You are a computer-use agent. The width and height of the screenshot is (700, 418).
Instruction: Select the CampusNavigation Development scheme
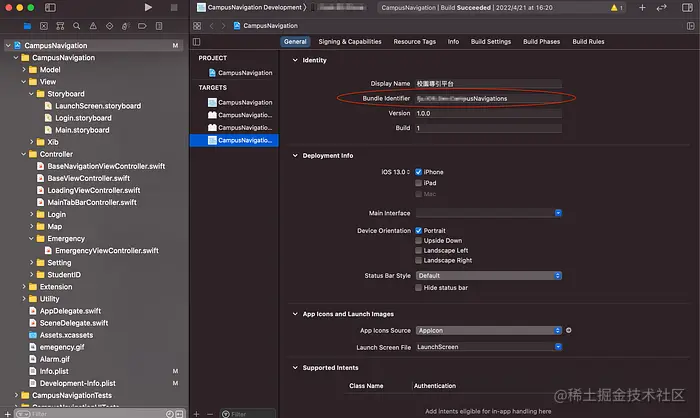(250, 7)
